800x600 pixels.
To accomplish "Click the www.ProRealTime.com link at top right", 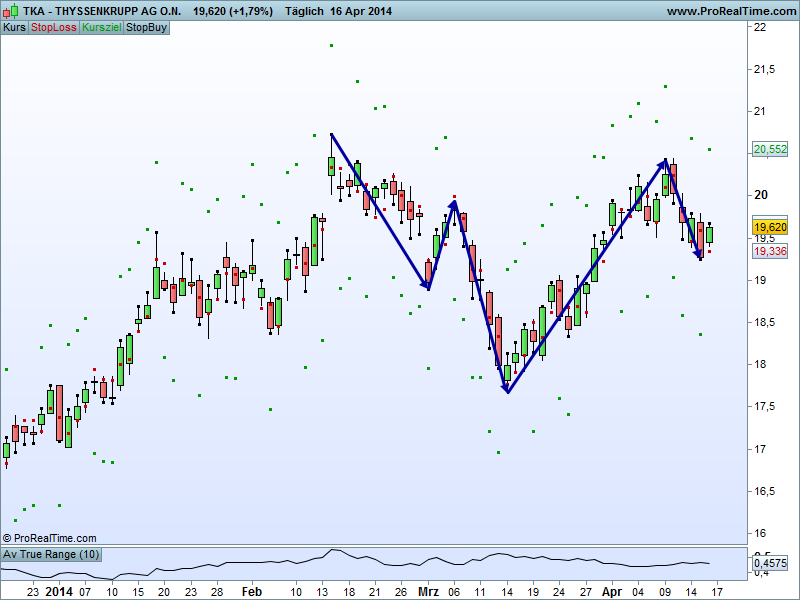I will click(731, 11).
